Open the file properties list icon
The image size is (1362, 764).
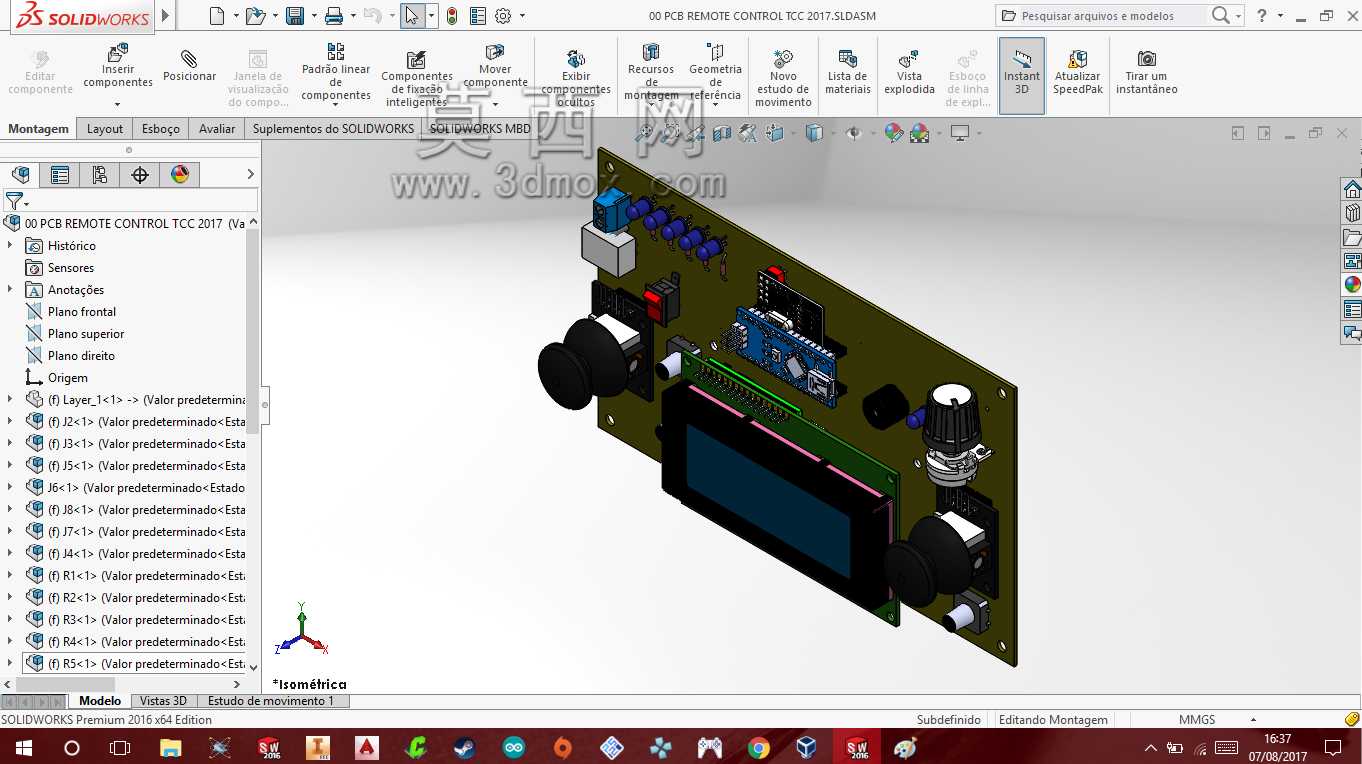coord(478,16)
